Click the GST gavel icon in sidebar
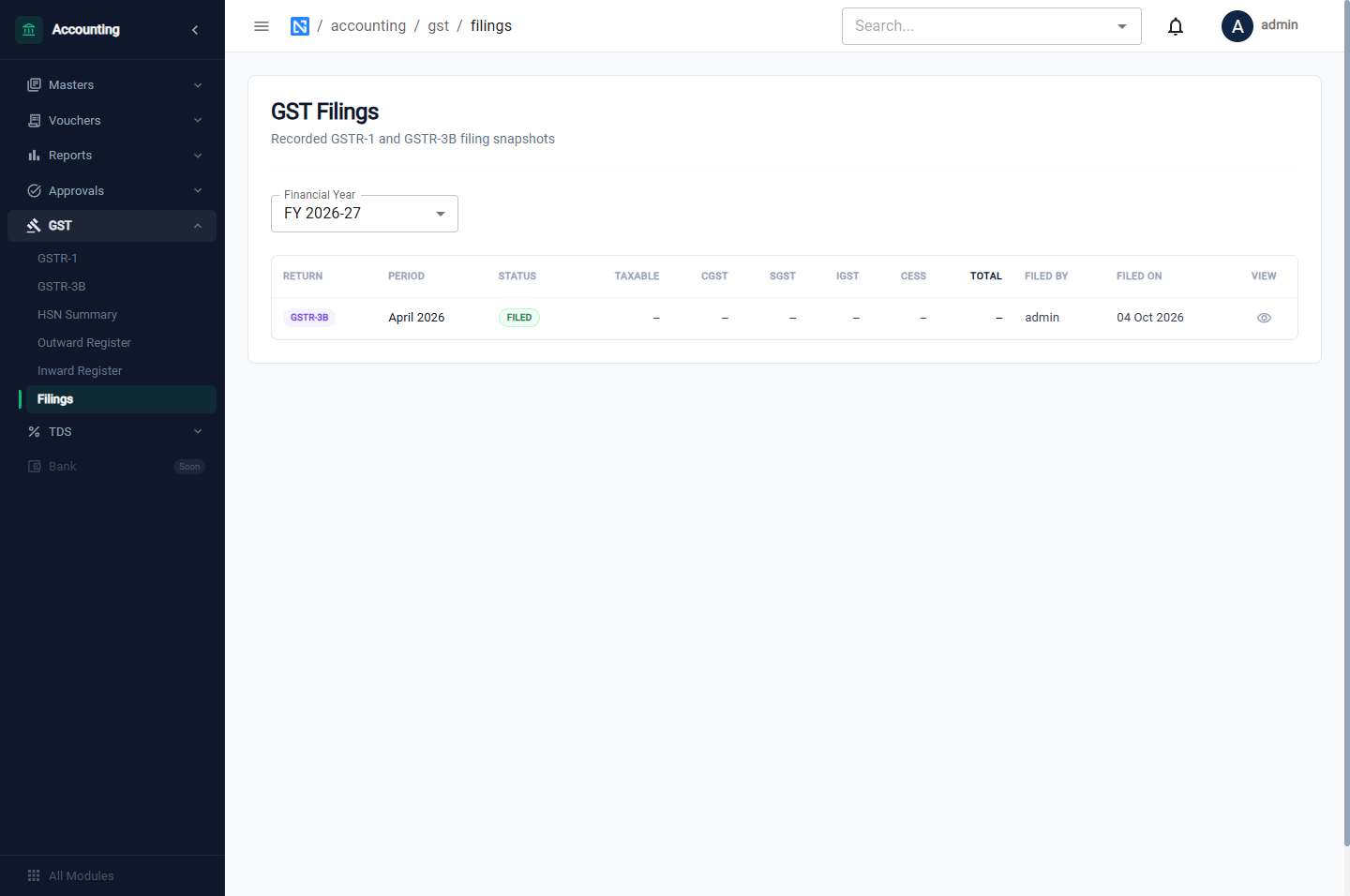 pyautogui.click(x=34, y=226)
